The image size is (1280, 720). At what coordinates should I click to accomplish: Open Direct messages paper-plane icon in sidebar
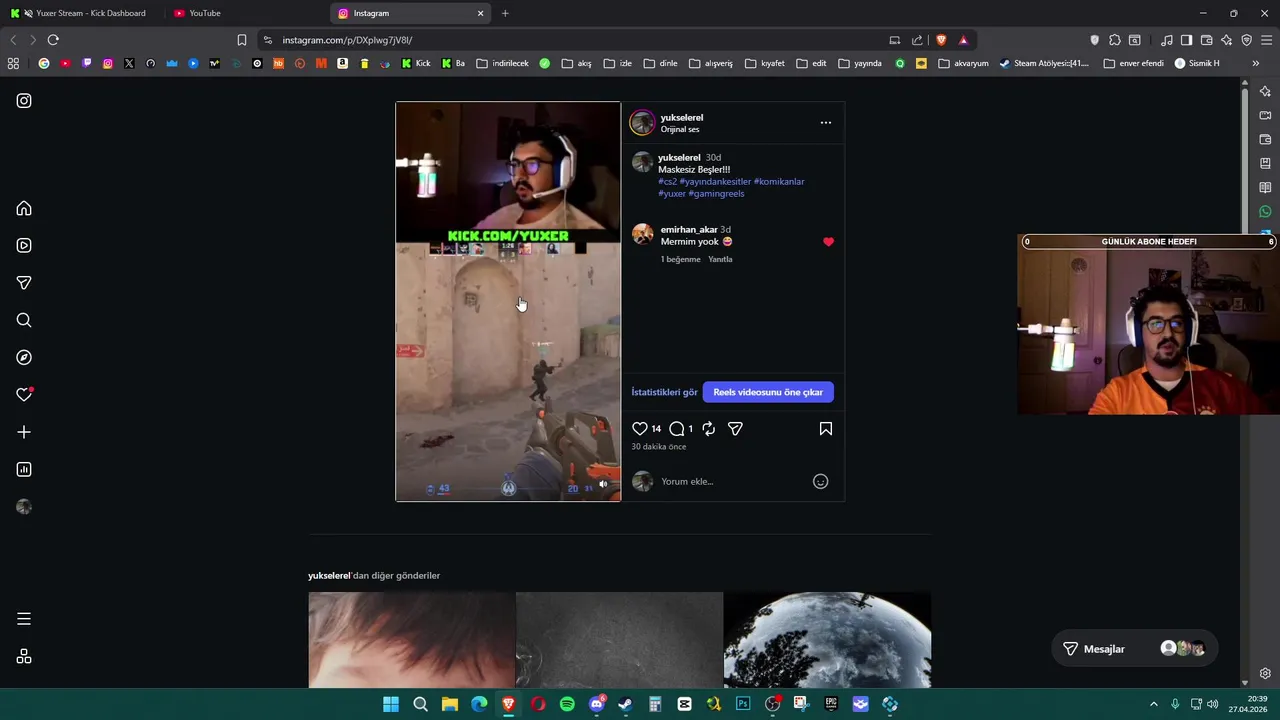24,283
